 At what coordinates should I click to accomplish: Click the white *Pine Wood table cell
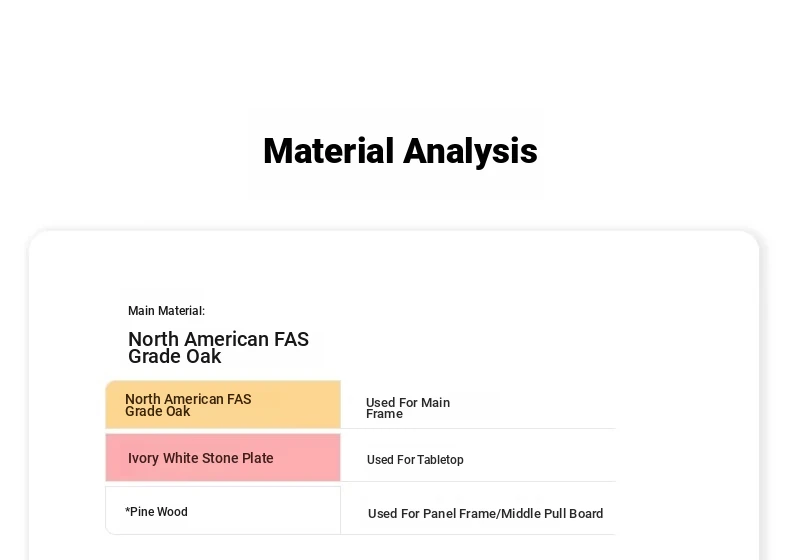(x=223, y=511)
